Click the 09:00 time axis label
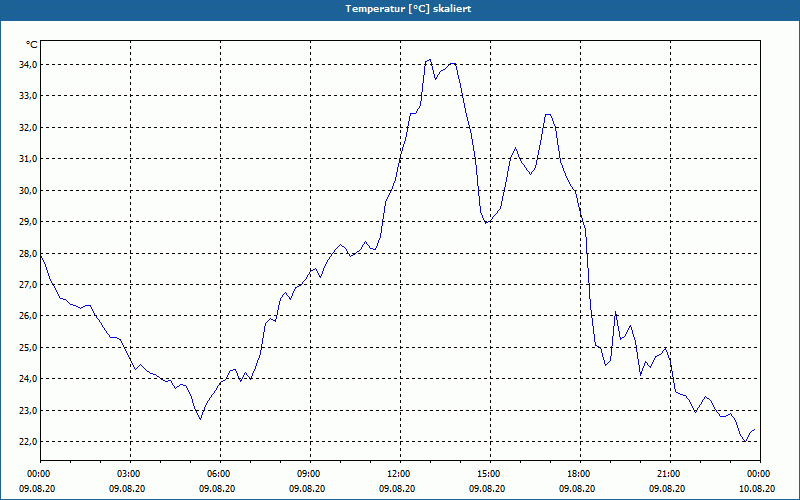 (x=310, y=474)
